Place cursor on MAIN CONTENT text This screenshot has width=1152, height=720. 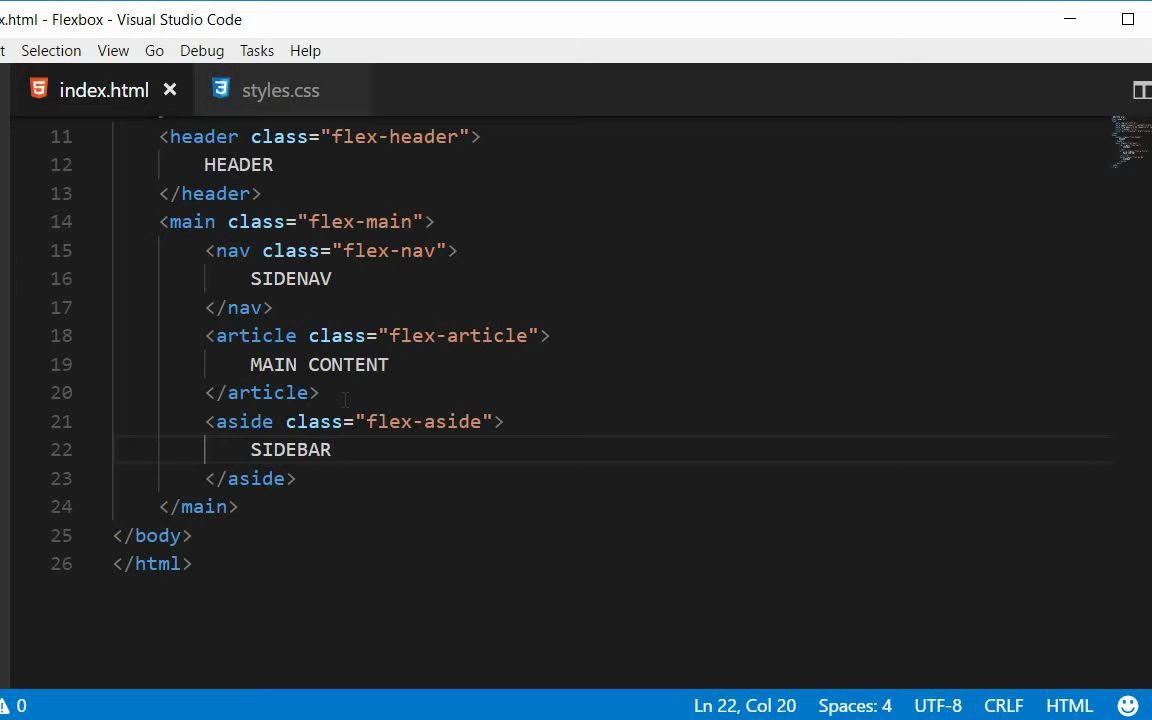tap(319, 364)
